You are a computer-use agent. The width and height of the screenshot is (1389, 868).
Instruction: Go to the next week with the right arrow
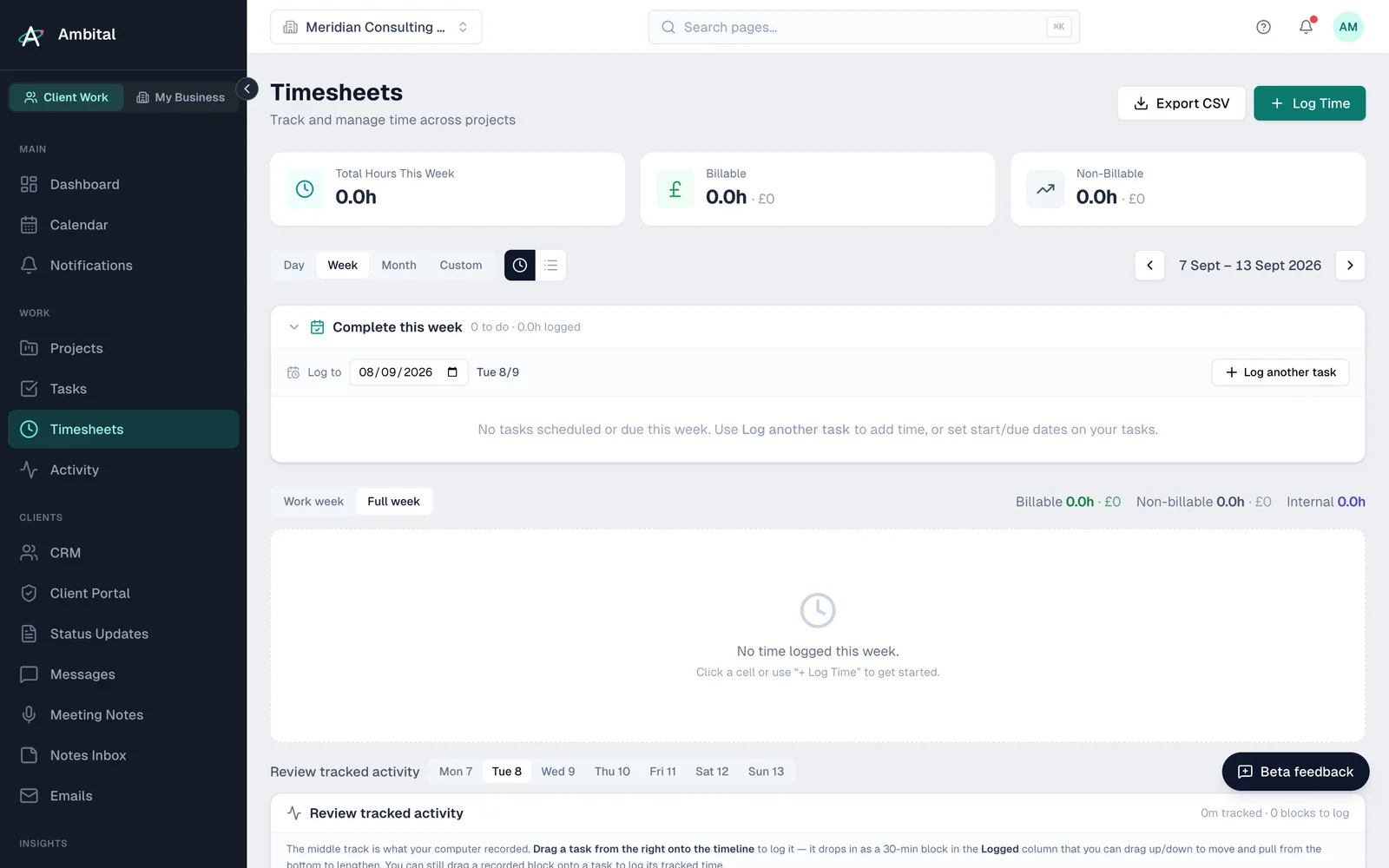1350,266
